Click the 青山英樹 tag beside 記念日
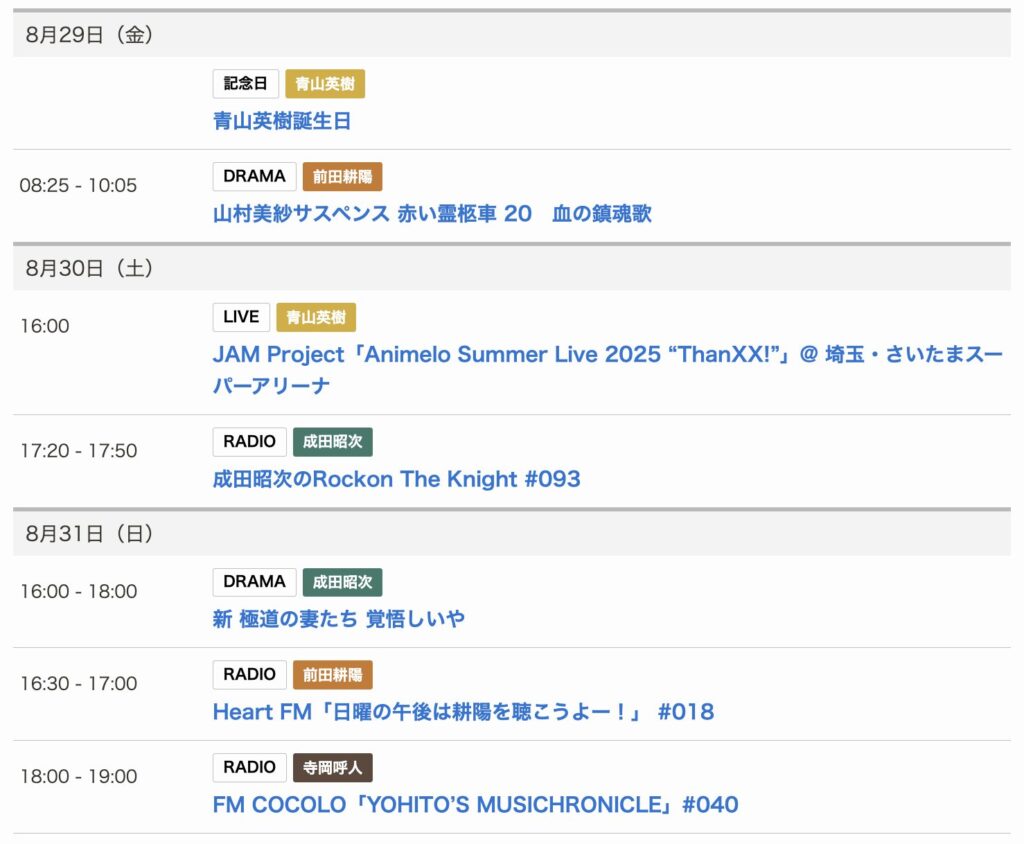 pos(325,84)
